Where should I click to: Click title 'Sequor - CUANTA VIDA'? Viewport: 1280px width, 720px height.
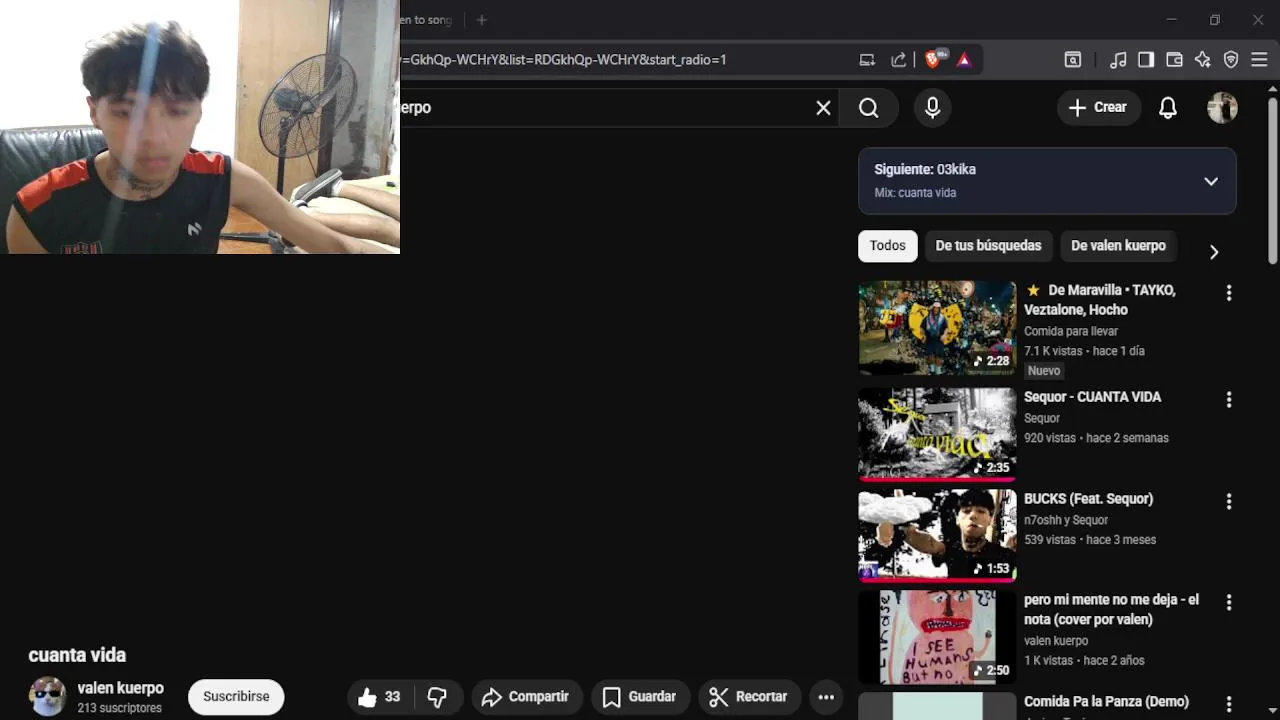pos(1092,397)
